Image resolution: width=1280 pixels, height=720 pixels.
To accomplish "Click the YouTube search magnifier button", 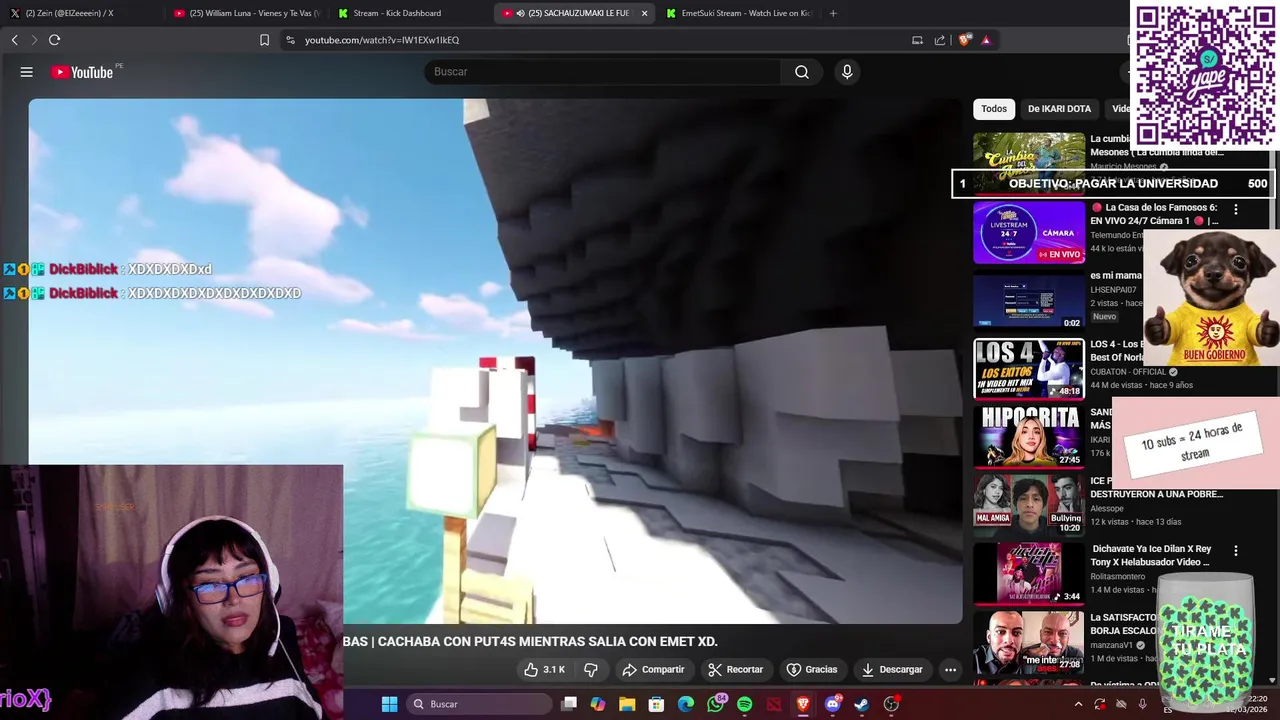I will [x=802, y=72].
